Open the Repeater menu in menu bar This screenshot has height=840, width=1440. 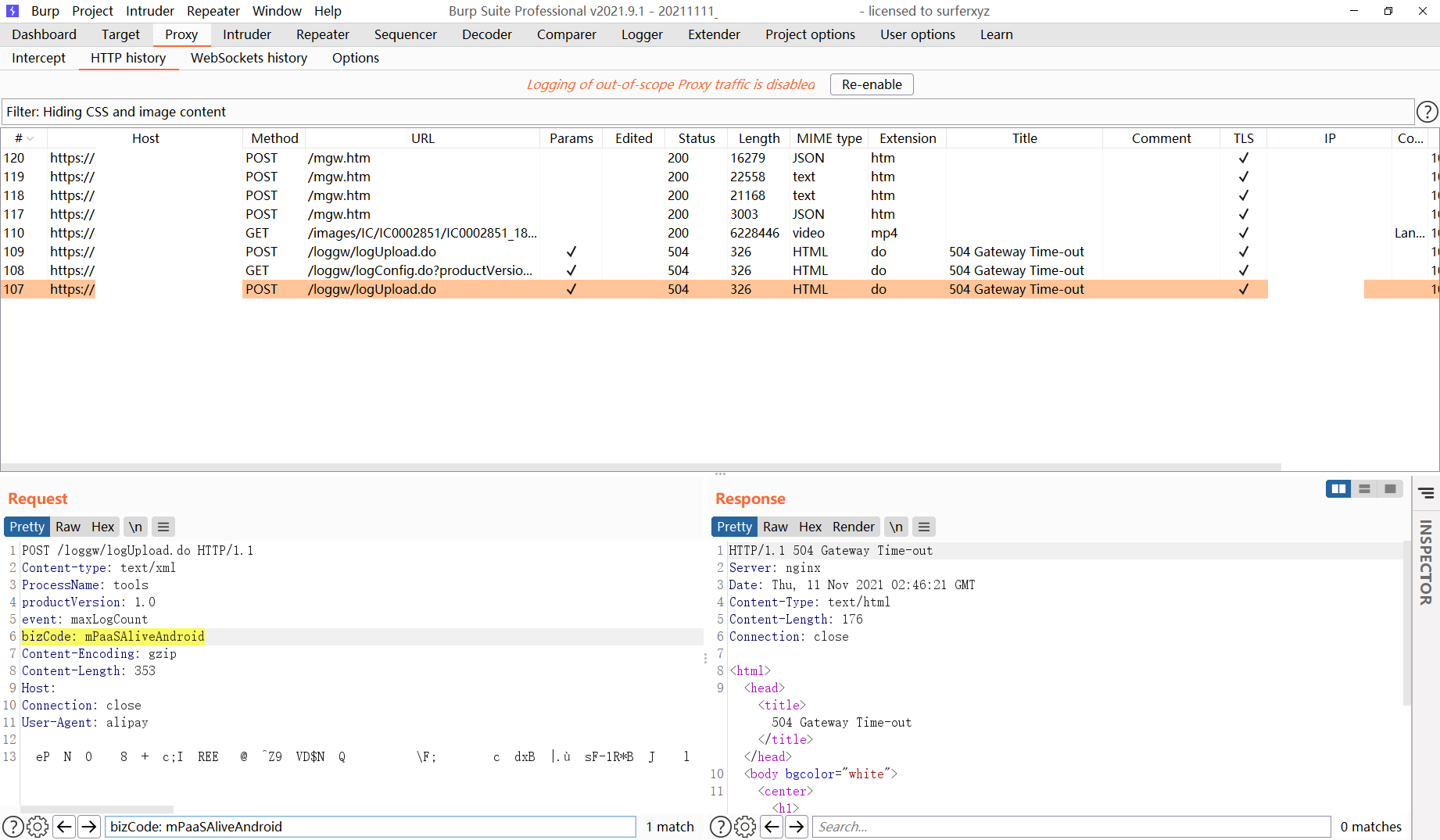point(213,11)
